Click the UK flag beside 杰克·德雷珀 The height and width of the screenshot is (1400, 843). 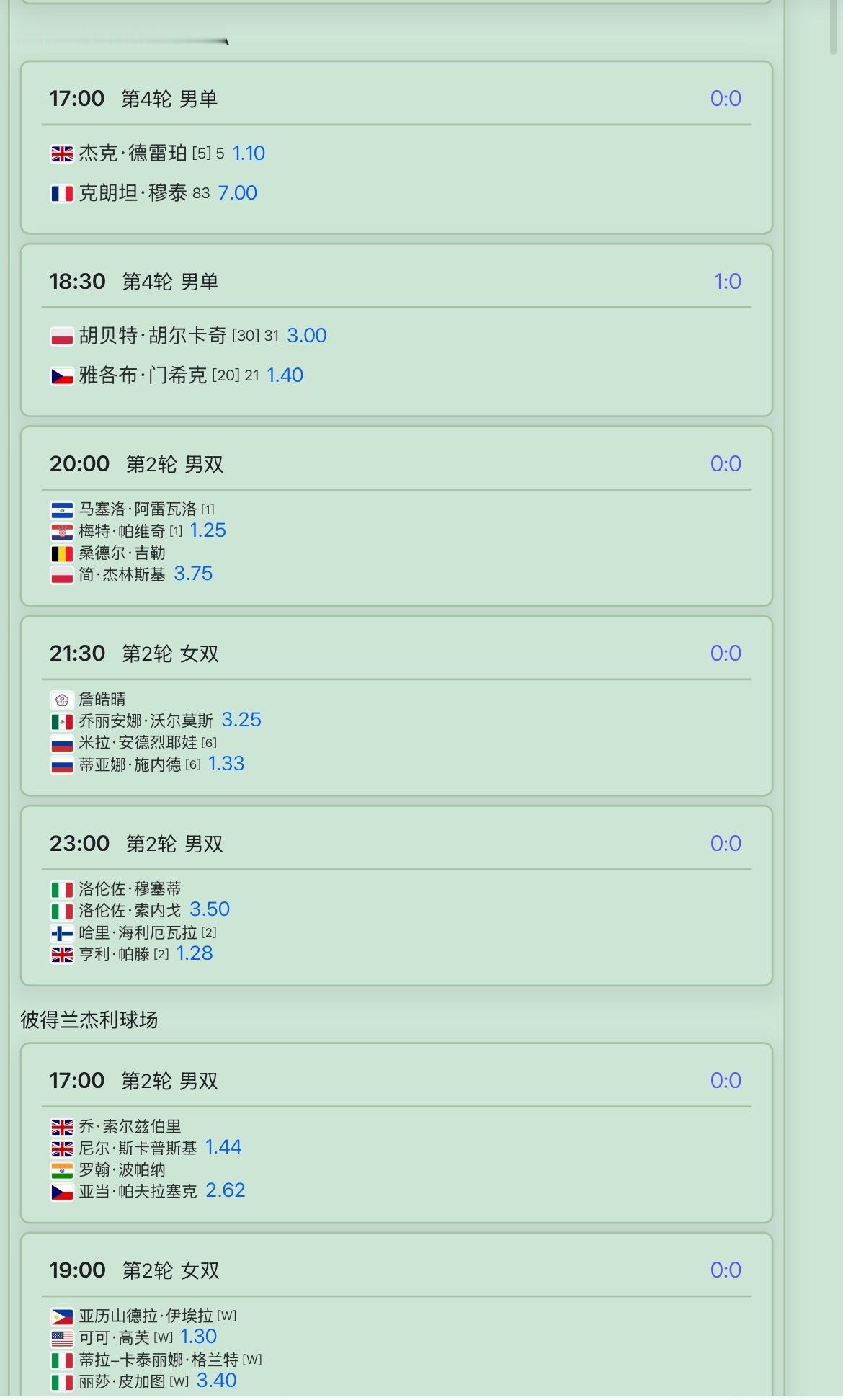coord(62,153)
